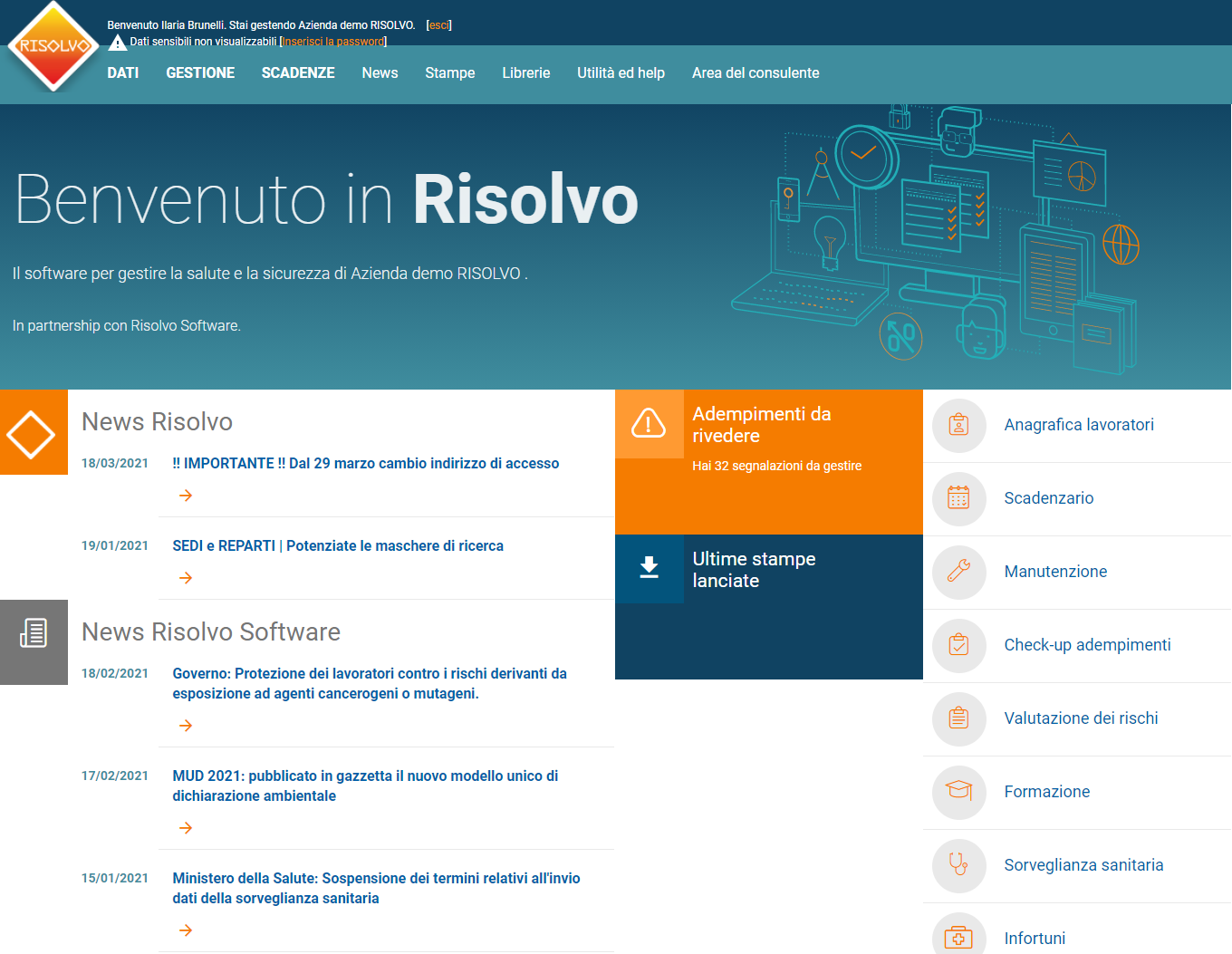1232x954 pixels.
Task: Click the warning icon on Adempimenti da rivedere
Action: click(x=649, y=423)
